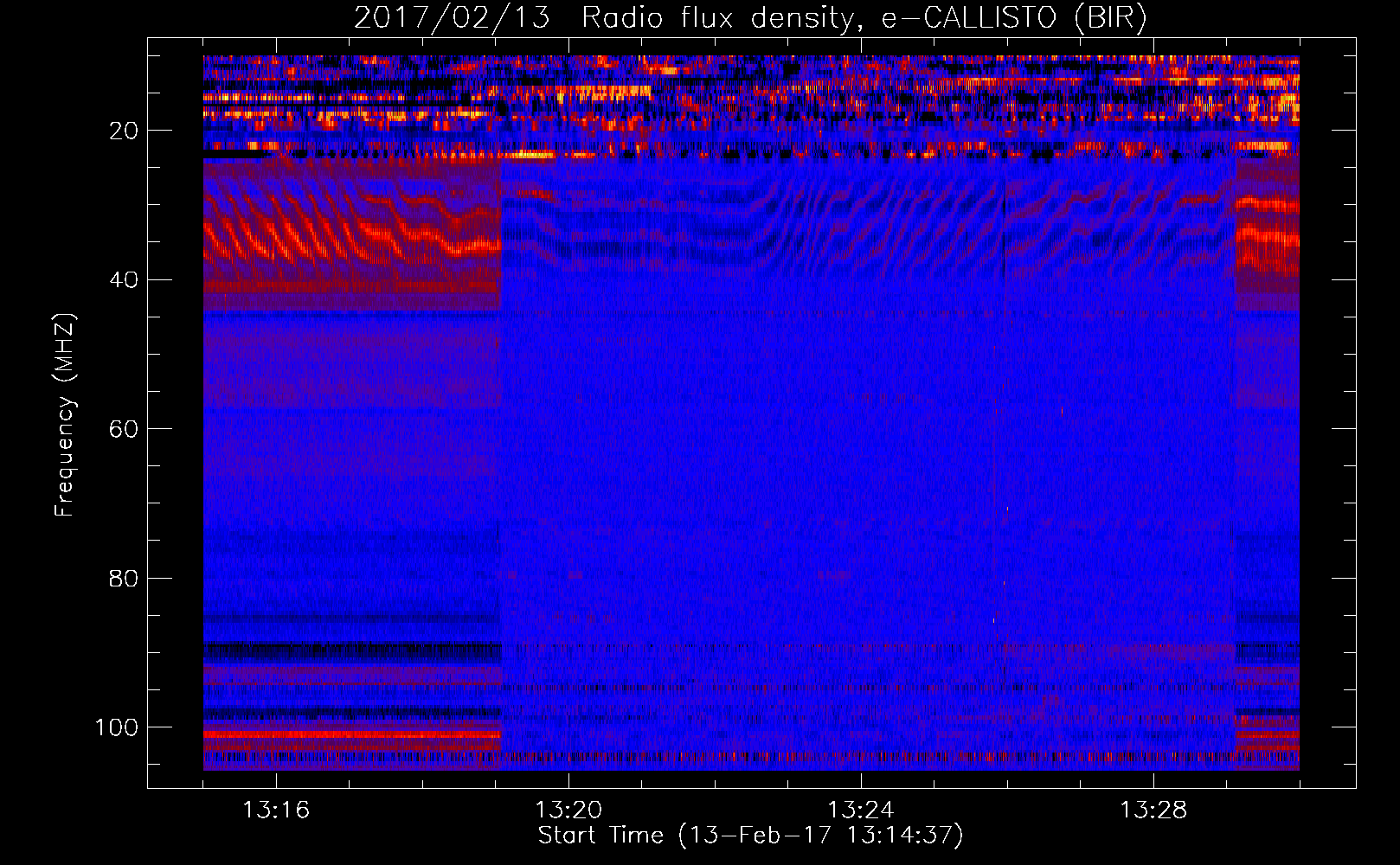1400x865 pixels.
Task: Click the 20 frequency tick label
Action: tap(125, 131)
